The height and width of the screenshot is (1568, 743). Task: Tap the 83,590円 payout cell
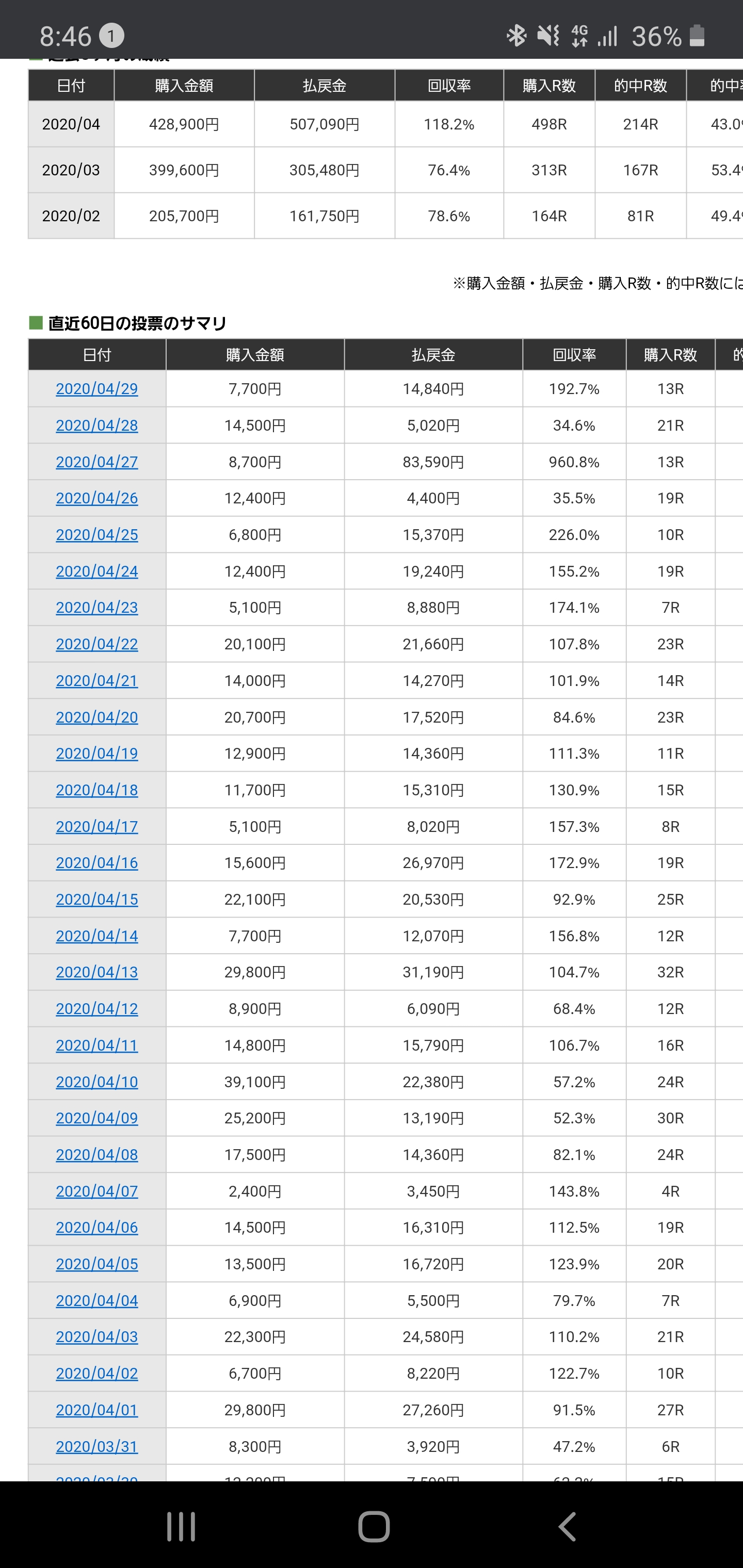(433, 462)
